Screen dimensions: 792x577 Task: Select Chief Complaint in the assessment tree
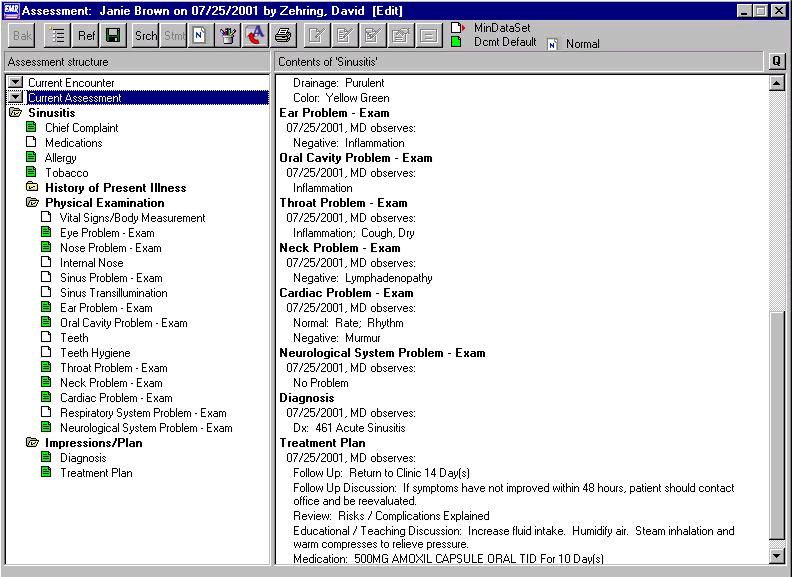click(x=81, y=128)
